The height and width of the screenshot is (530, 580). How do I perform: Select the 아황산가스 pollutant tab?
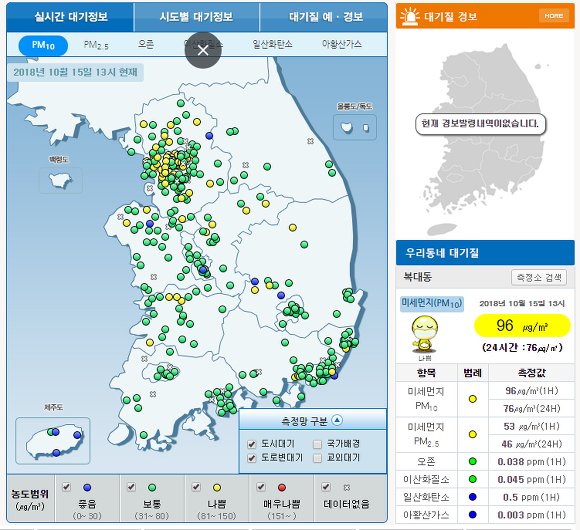pos(342,44)
